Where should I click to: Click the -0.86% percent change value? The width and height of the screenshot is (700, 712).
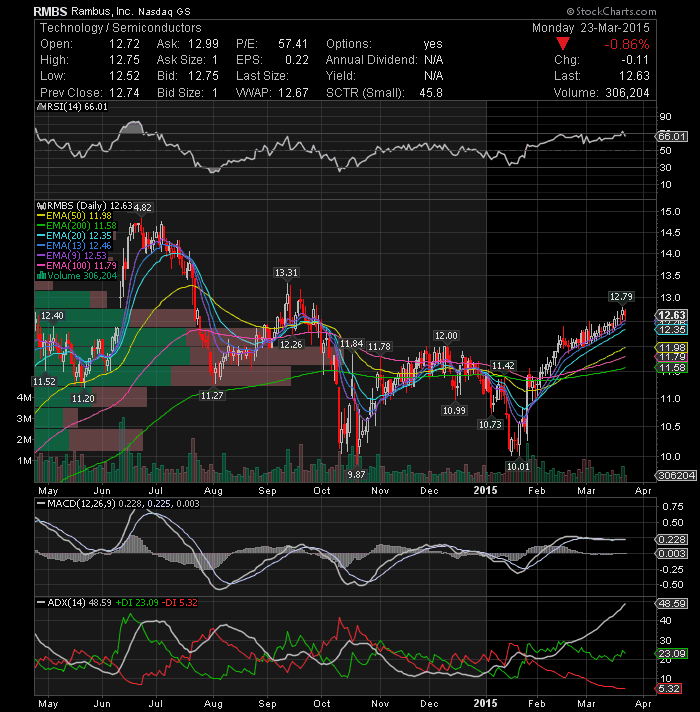[626, 44]
